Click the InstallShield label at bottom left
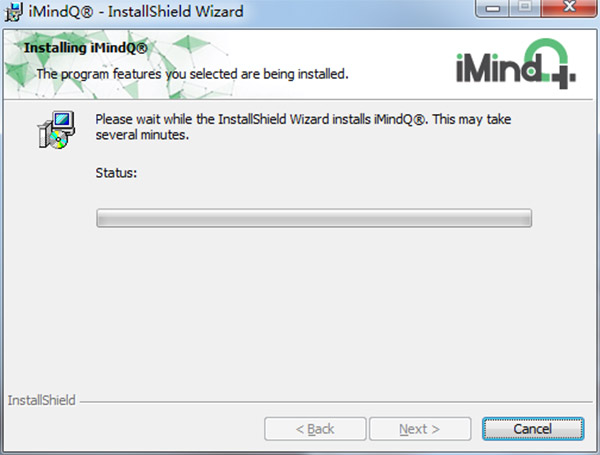 [41, 400]
